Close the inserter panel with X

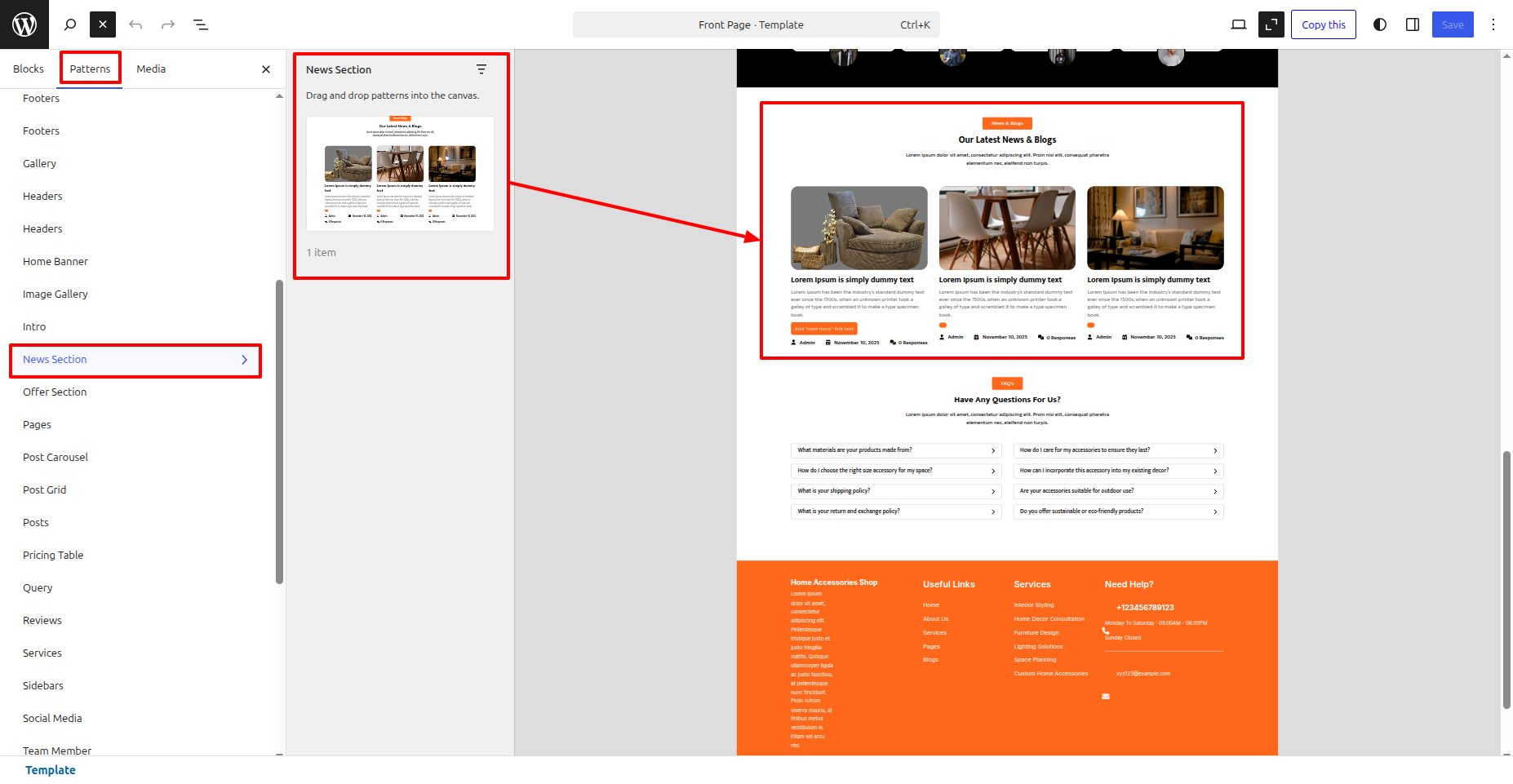[x=266, y=69]
